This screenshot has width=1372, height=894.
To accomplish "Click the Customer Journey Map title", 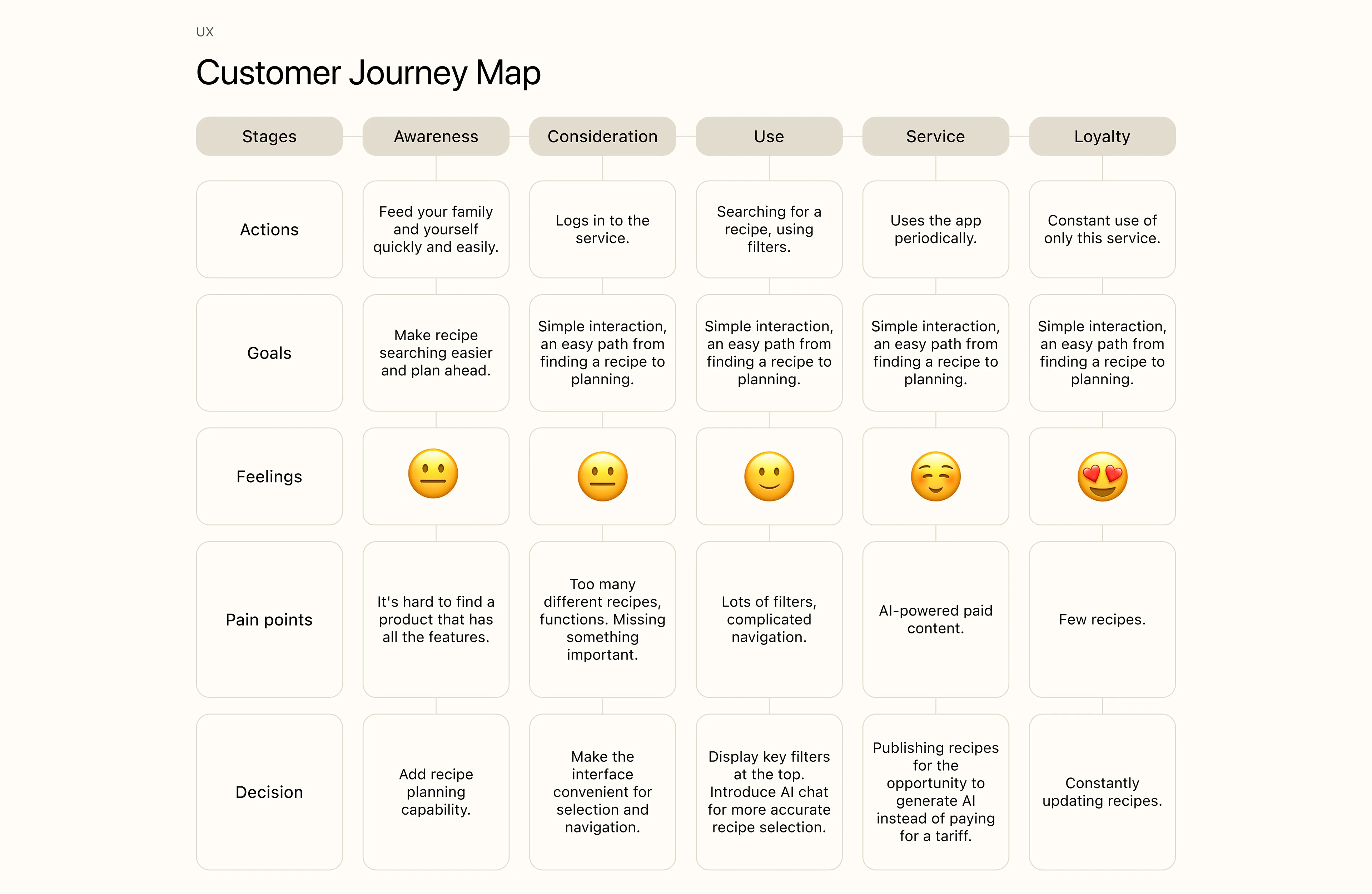I will point(368,73).
